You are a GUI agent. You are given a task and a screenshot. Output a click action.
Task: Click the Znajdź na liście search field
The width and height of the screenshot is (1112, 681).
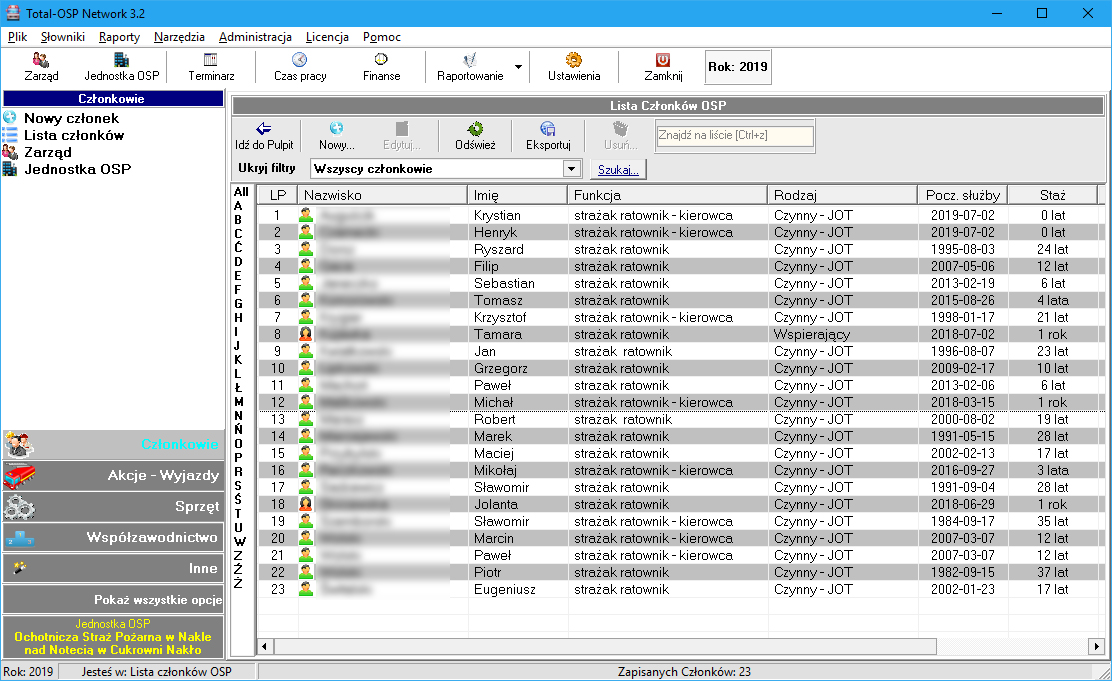(x=735, y=135)
